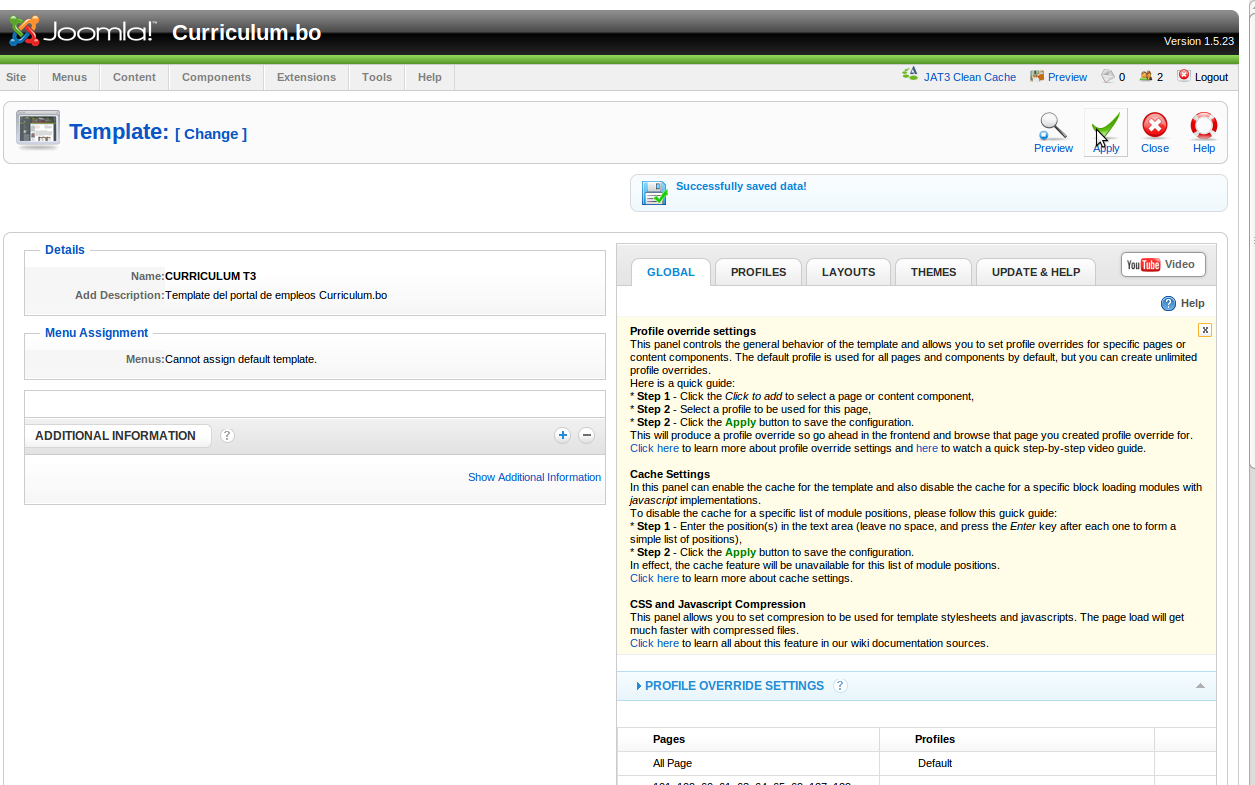The width and height of the screenshot is (1255, 785).
Task: Open Help in the GLOBAL settings panel
Action: tap(1183, 303)
